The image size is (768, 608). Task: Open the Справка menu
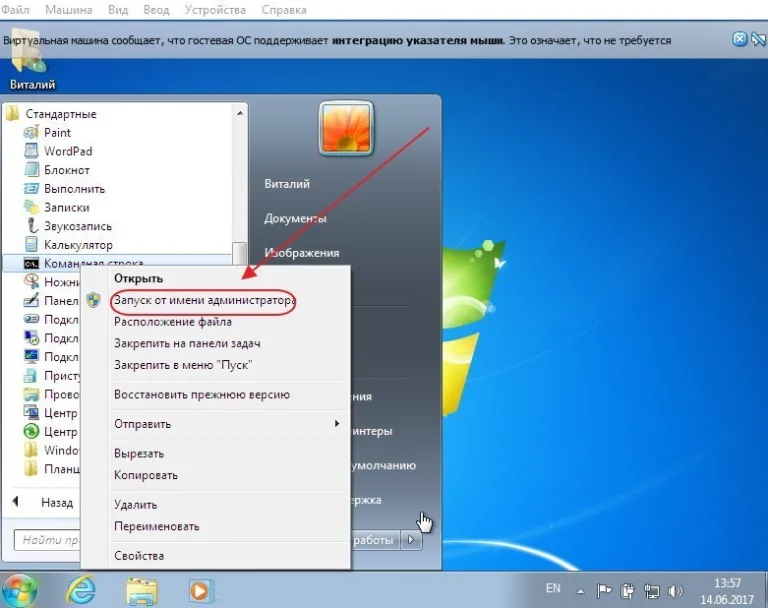click(284, 10)
